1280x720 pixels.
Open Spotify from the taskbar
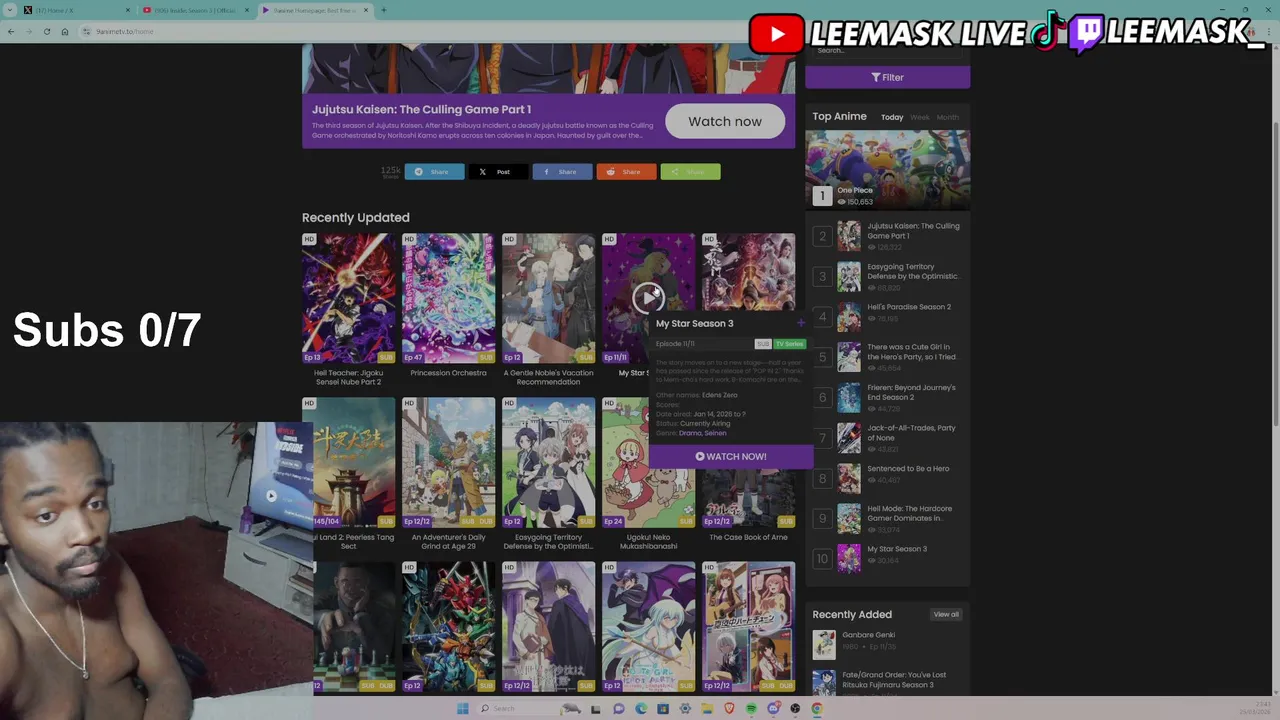tap(751, 708)
